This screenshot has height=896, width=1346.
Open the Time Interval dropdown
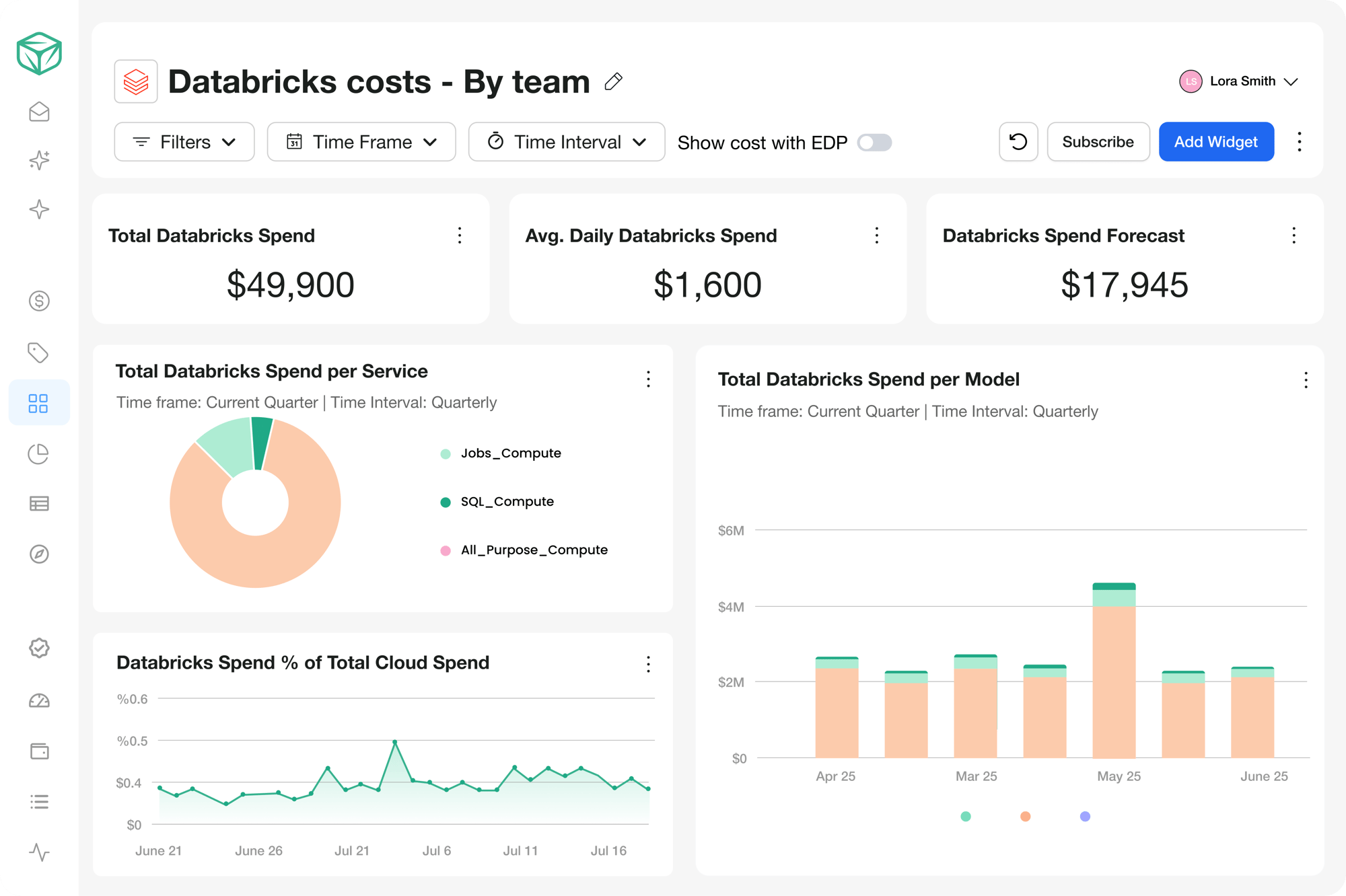567,142
